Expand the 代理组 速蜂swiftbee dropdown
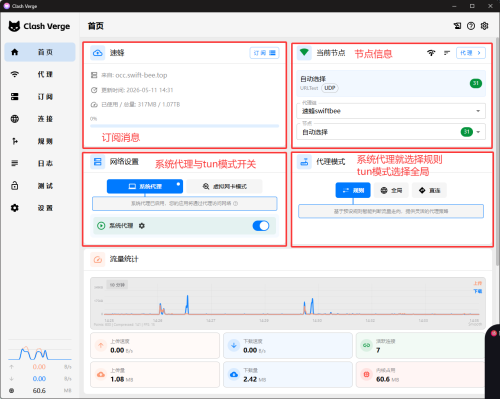The width and height of the screenshot is (500, 399). point(391,111)
